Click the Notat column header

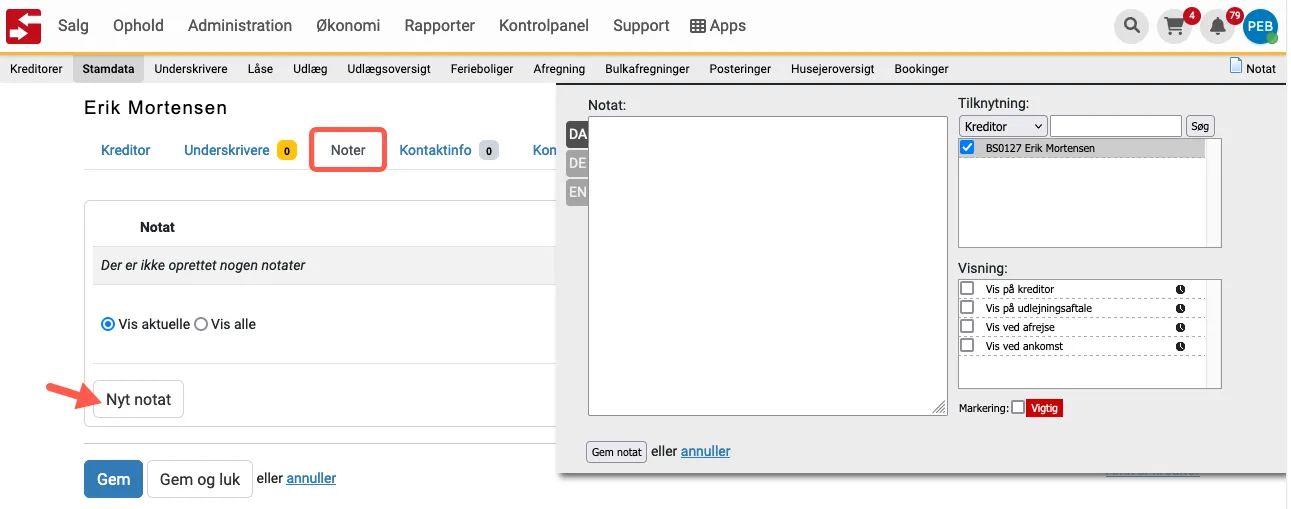pos(157,227)
